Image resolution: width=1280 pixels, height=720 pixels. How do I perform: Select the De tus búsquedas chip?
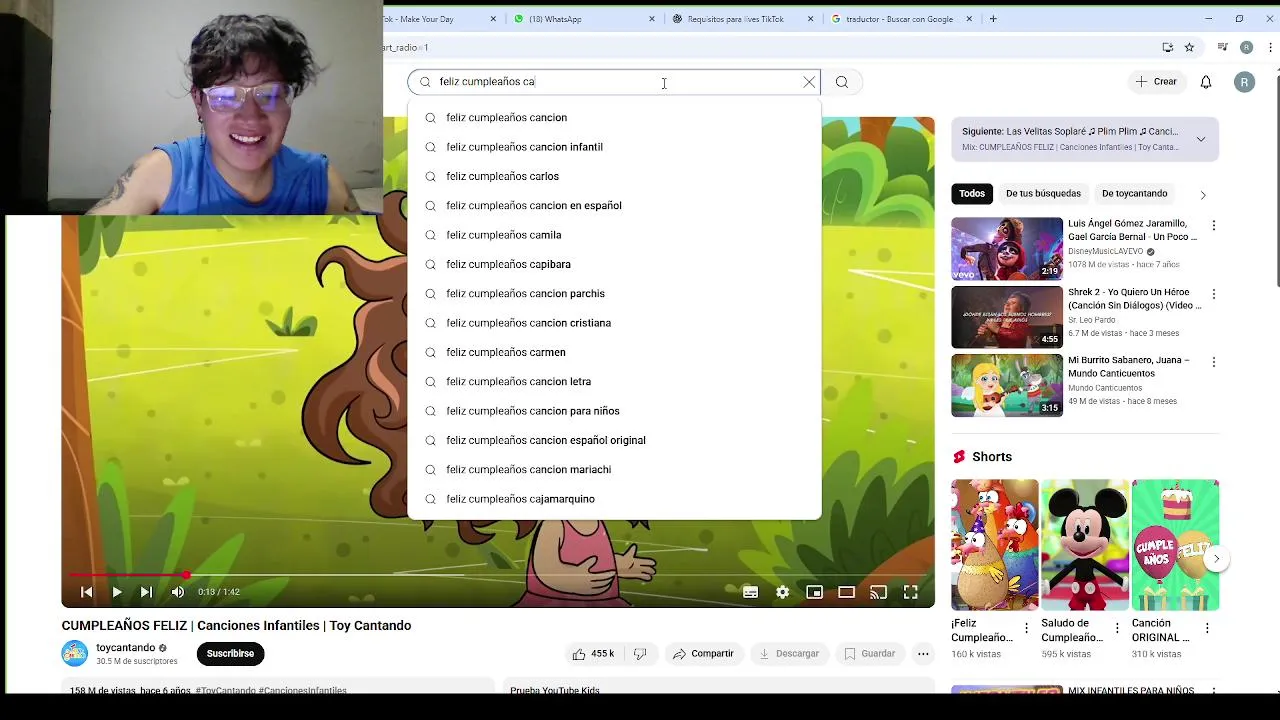point(1043,193)
